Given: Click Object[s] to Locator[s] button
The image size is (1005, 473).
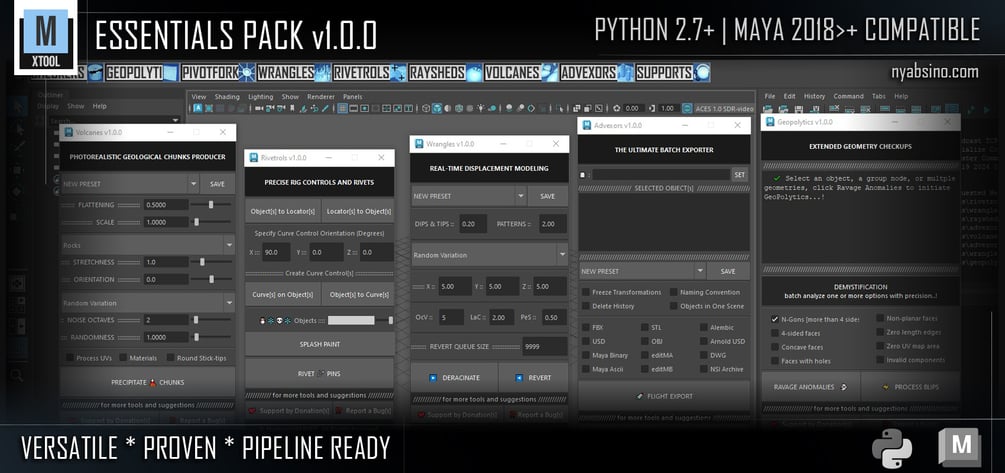Looking at the screenshot, I should (283, 211).
